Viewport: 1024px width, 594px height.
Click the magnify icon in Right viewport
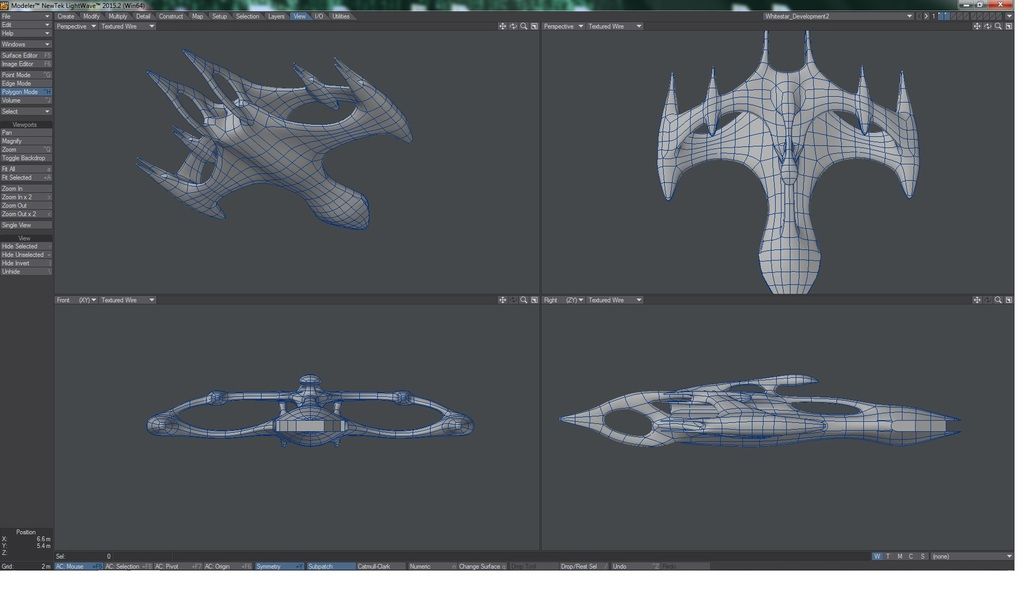pos(998,300)
